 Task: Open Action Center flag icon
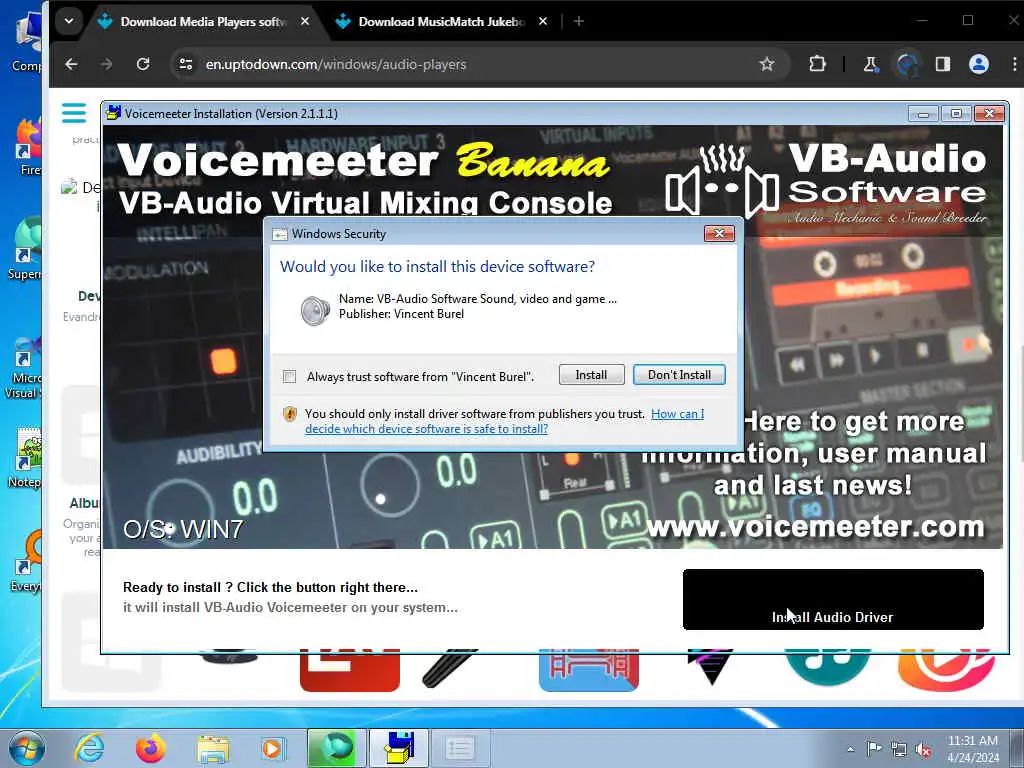click(x=874, y=748)
